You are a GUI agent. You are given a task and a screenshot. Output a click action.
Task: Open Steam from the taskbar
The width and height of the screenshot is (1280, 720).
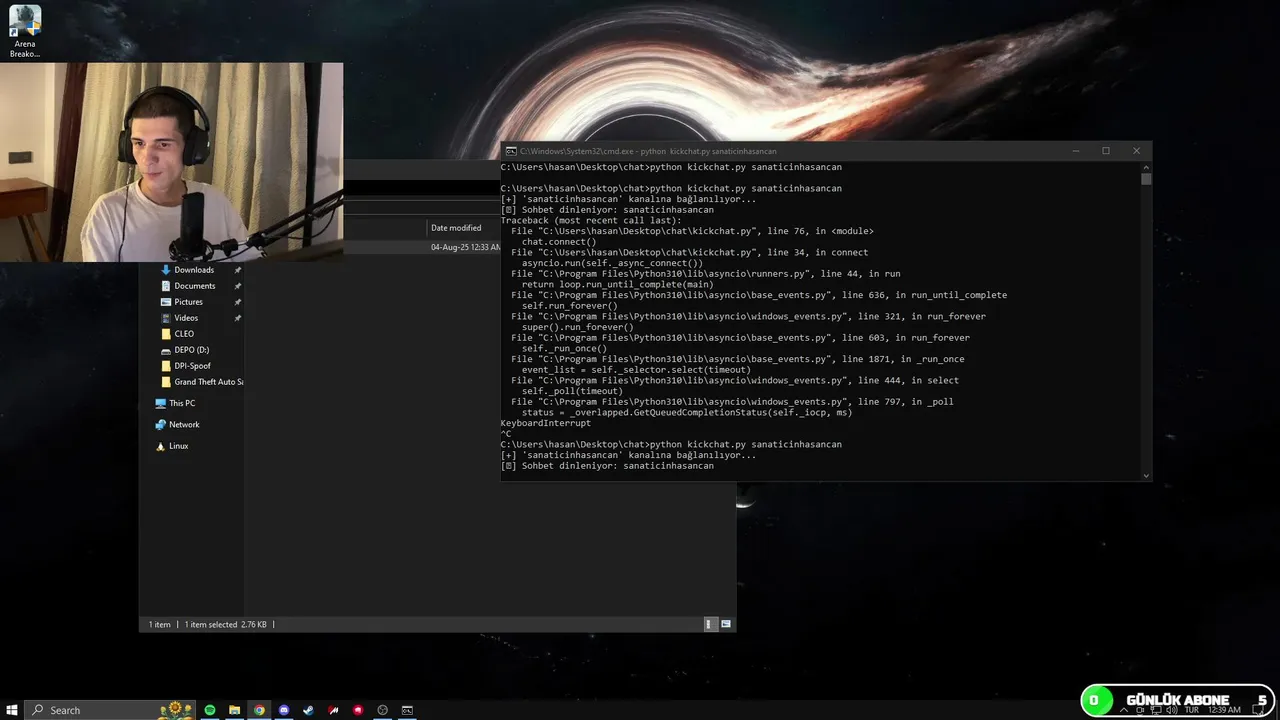tap(308, 710)
